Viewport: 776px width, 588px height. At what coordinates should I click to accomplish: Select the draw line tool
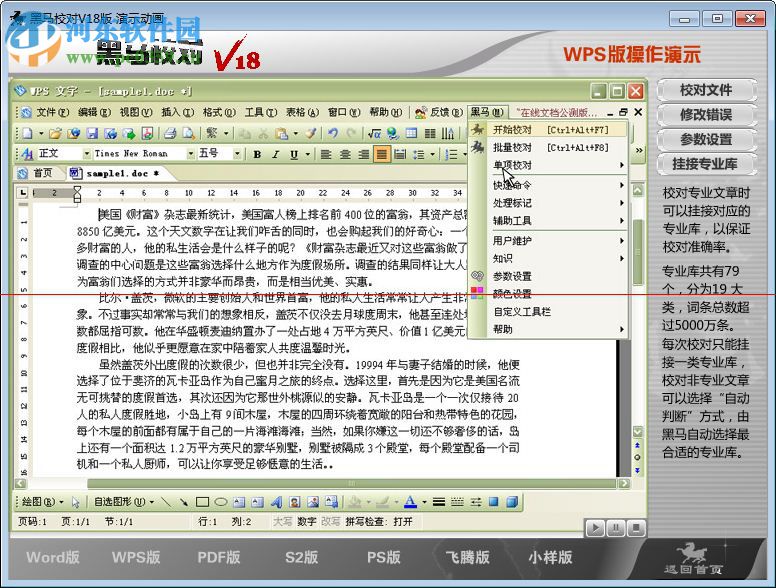(166, 502)
